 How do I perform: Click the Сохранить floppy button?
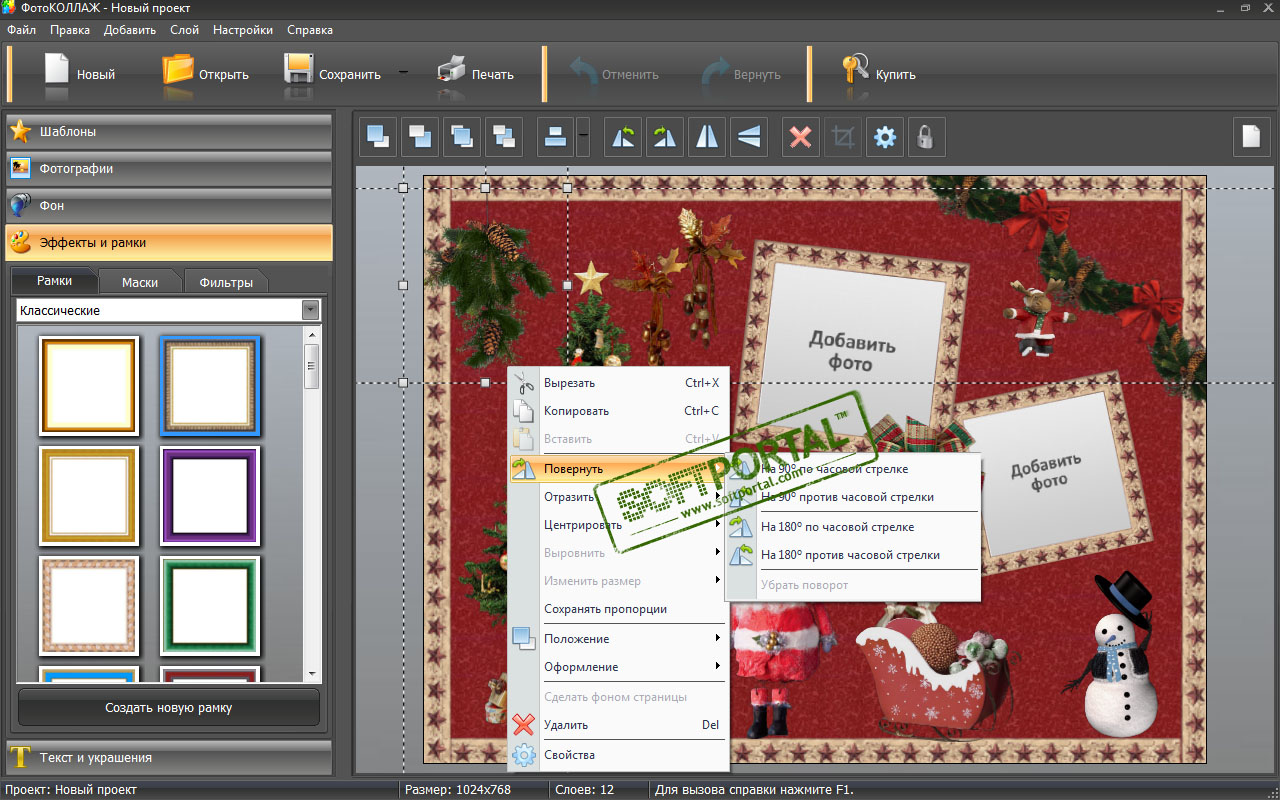click(332, 74)
